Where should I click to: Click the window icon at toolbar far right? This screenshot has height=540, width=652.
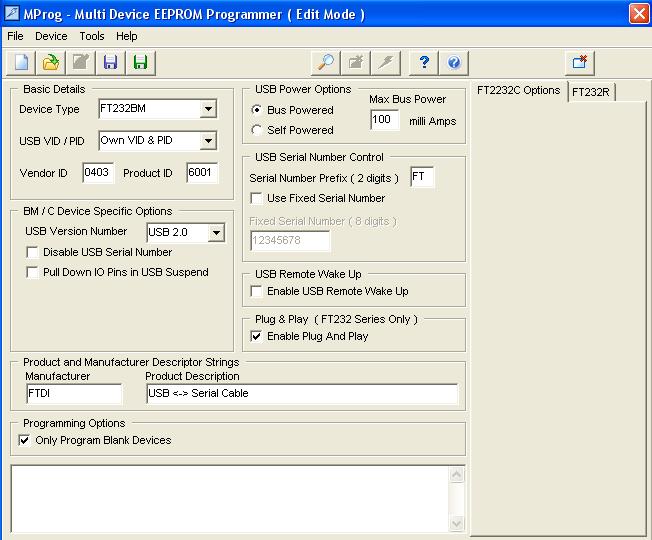[x=580, y=62]
